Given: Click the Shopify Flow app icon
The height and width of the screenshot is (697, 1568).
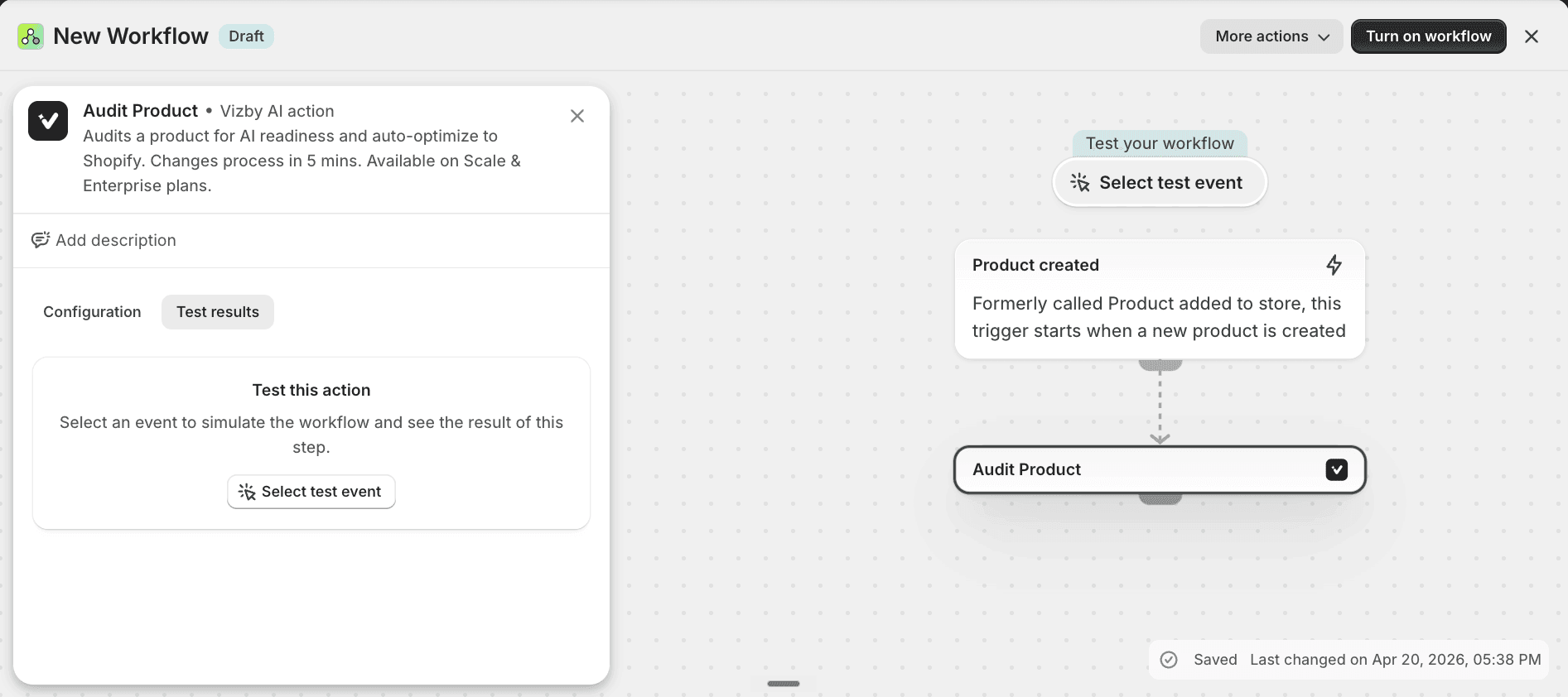Looking at the screenshot, I should click(31, 36).
